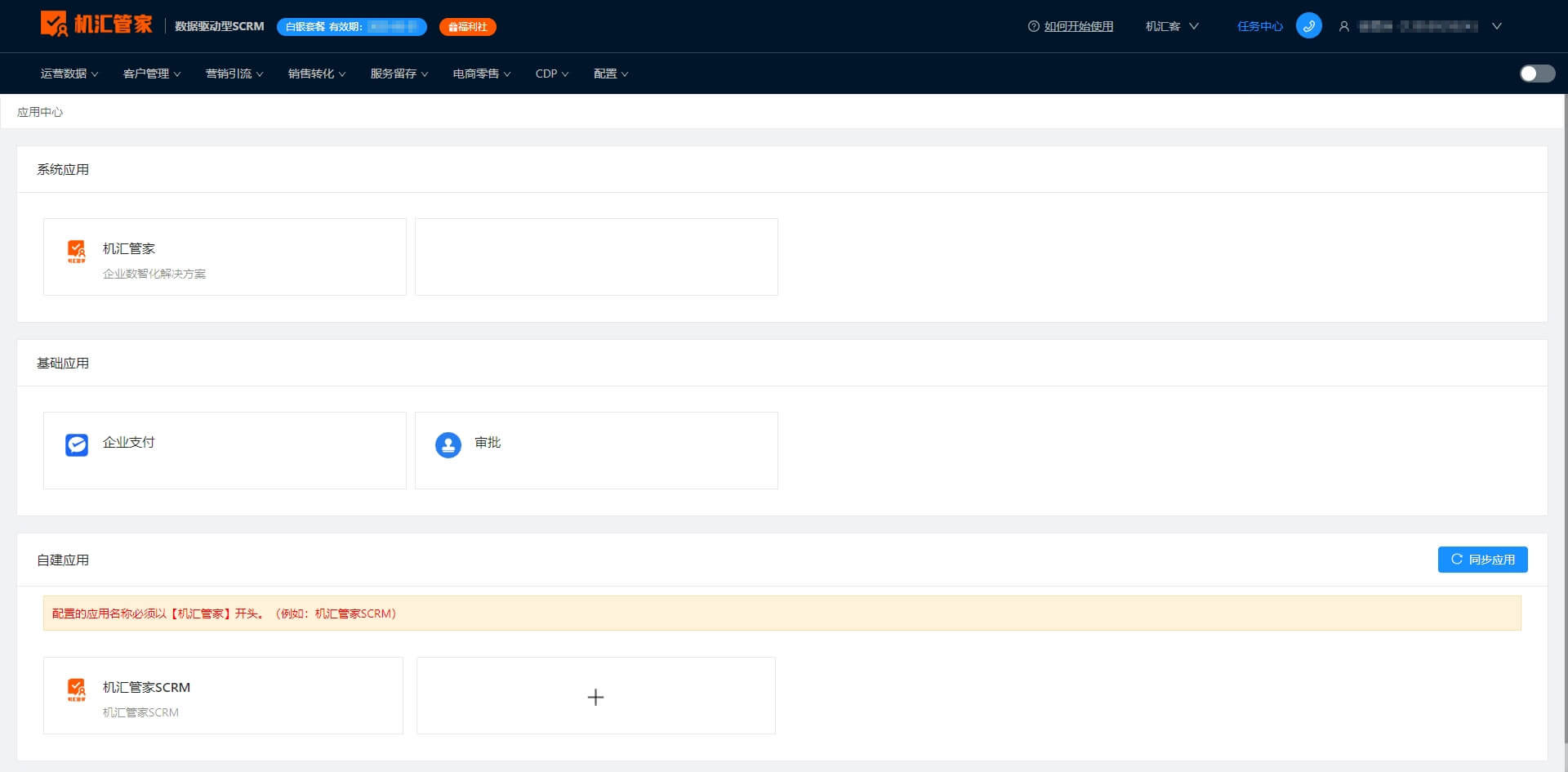
Task: Open 任务中心
Action: 1259,26
